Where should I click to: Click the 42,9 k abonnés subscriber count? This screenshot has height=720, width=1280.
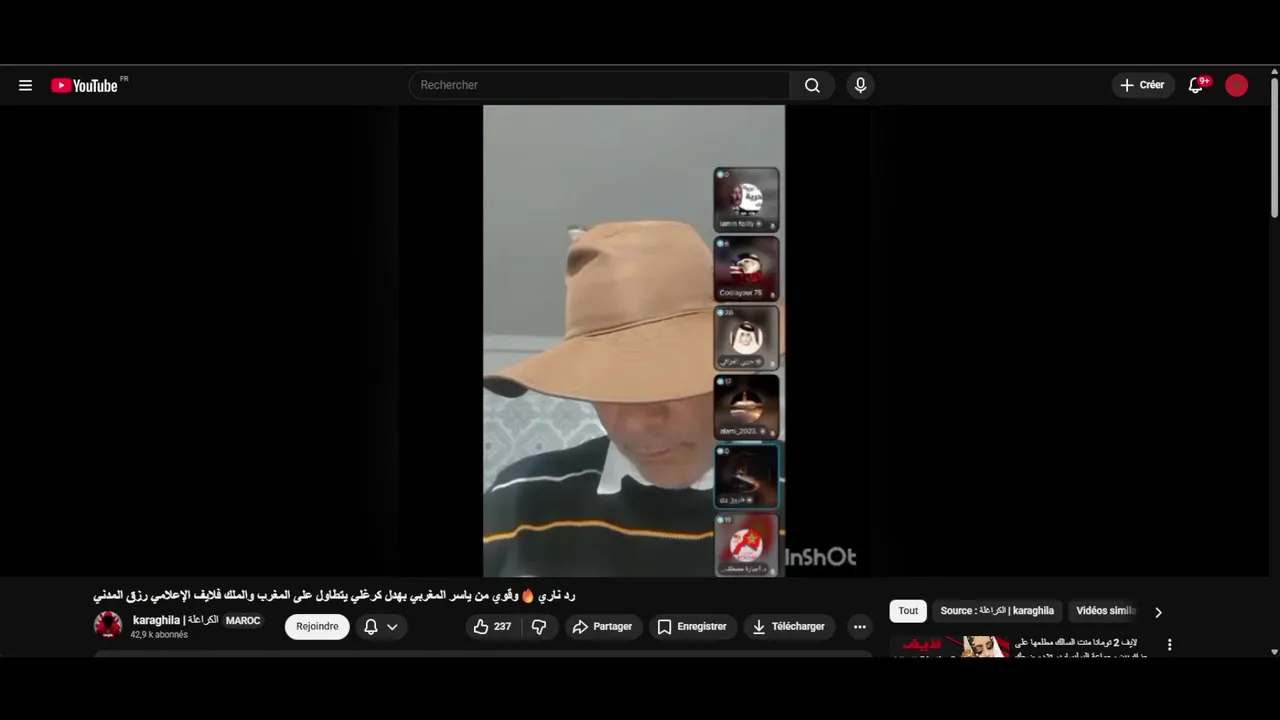click(x=159, y=635)
